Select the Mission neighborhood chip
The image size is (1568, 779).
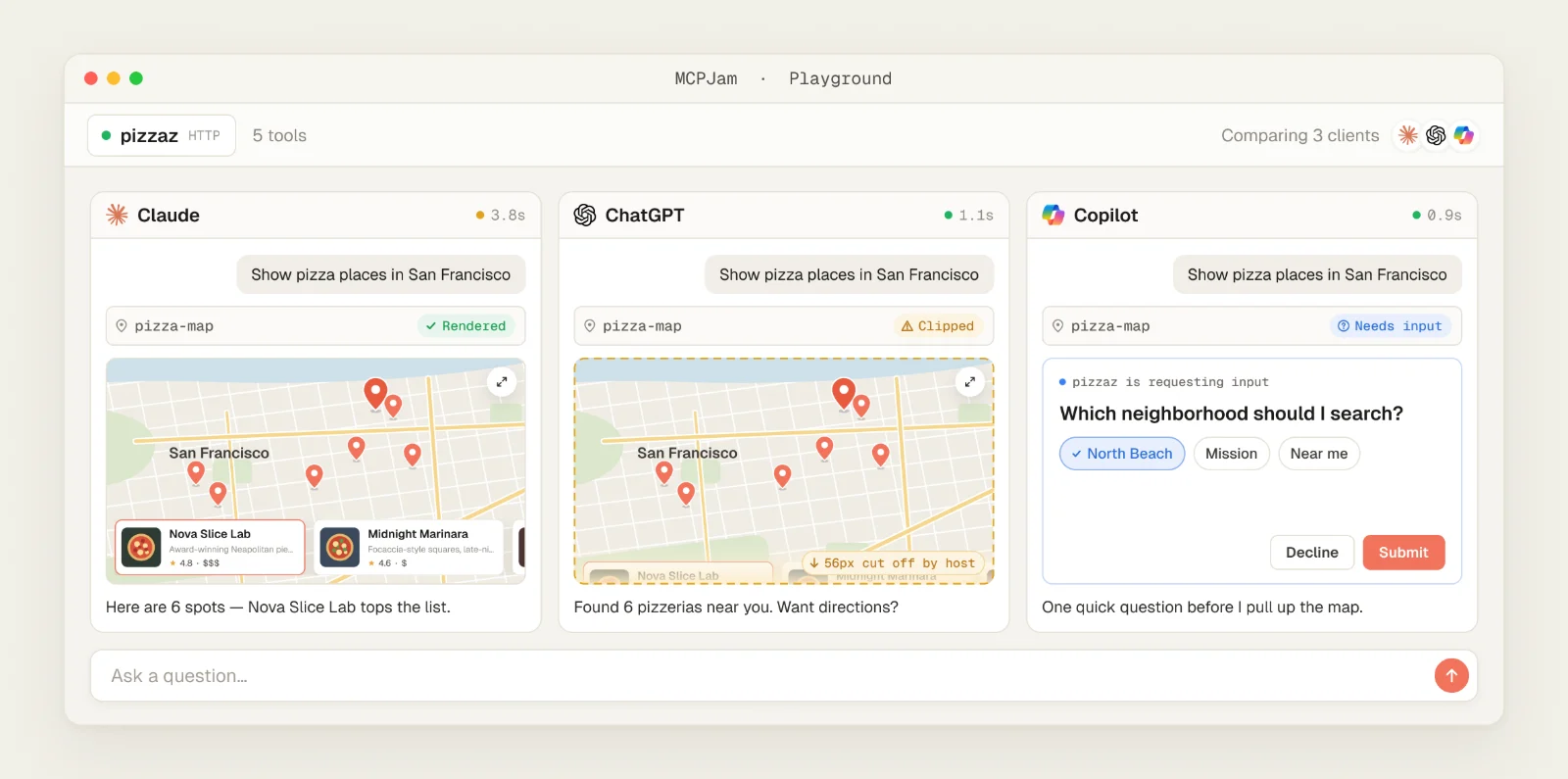[1231, 454]
